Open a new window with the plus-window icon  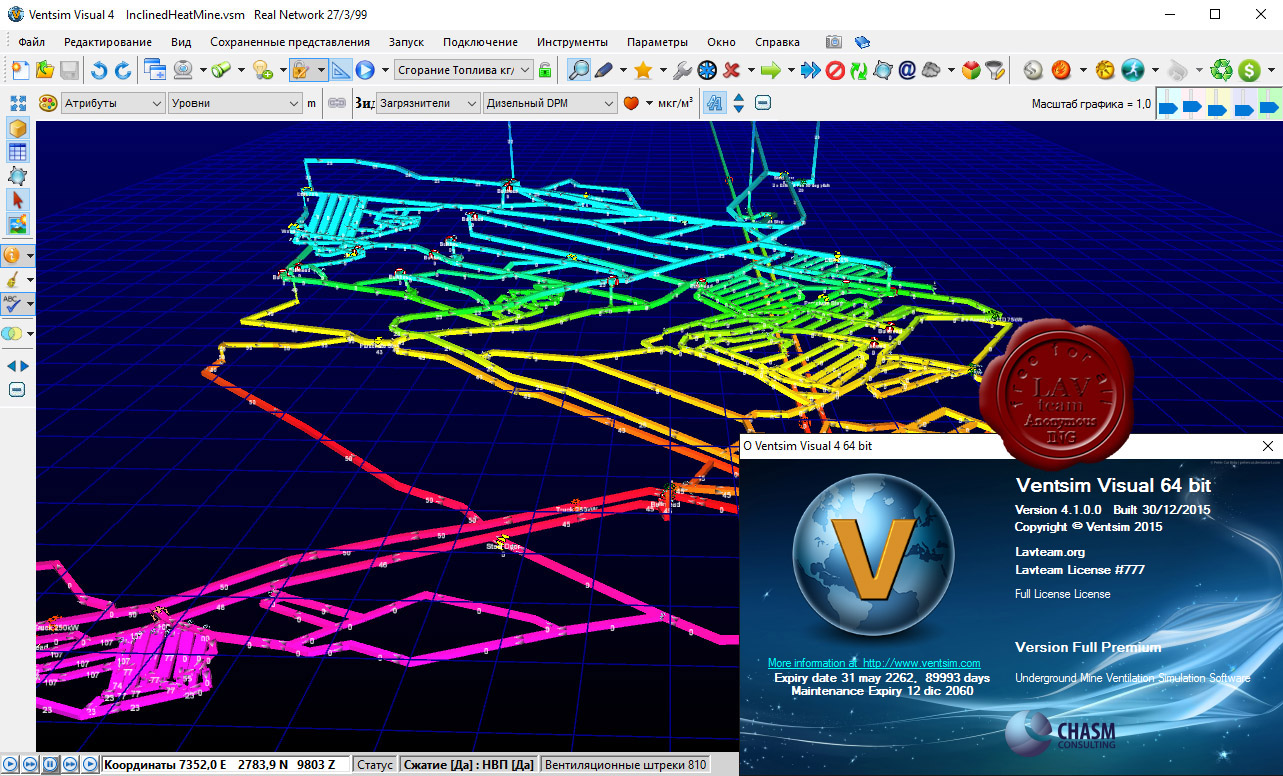pyautogui.click(x=155, y=70)
